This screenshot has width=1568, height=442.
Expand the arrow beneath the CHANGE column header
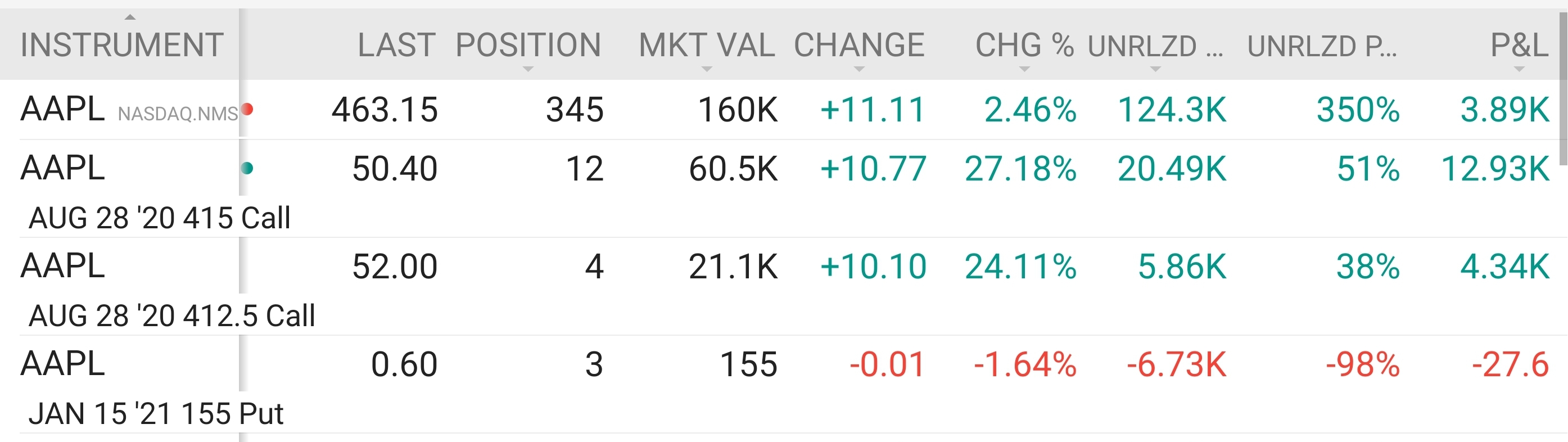tap(859, 69)
